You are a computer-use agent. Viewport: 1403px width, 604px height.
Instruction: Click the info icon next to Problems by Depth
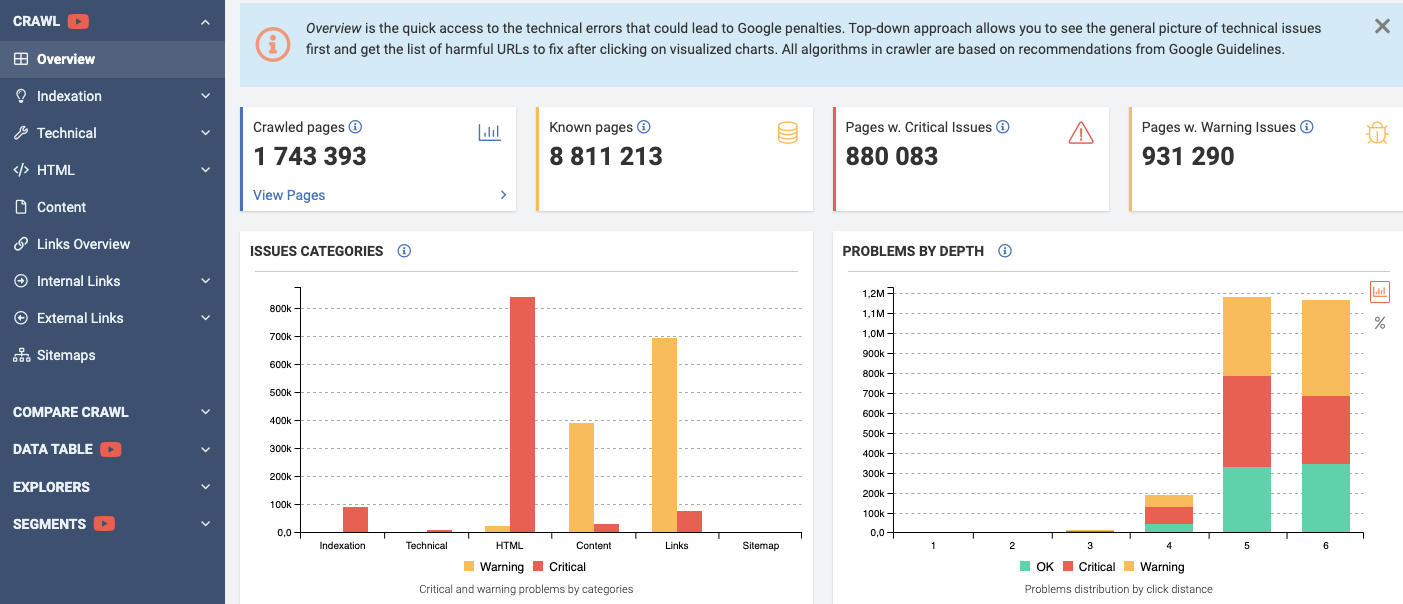click(x=1005, y=251)
